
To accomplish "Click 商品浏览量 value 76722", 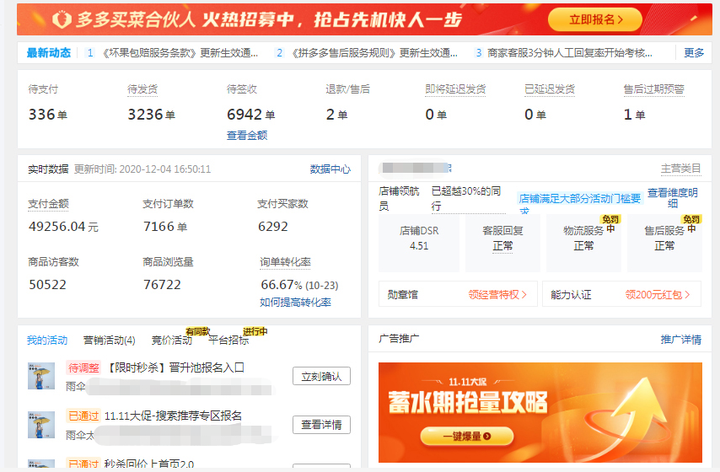I will 162,285.
